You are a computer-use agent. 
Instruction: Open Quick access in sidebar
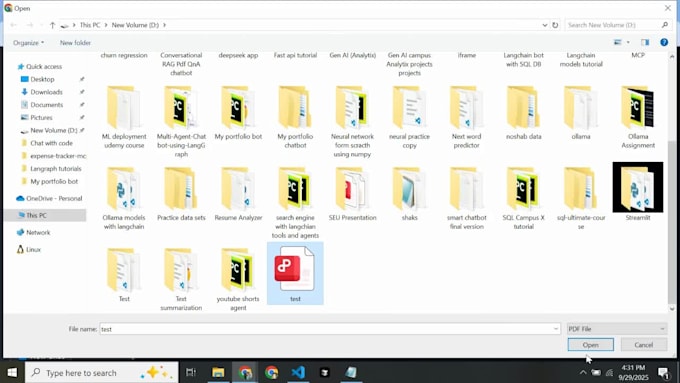(x=43, y=66)
